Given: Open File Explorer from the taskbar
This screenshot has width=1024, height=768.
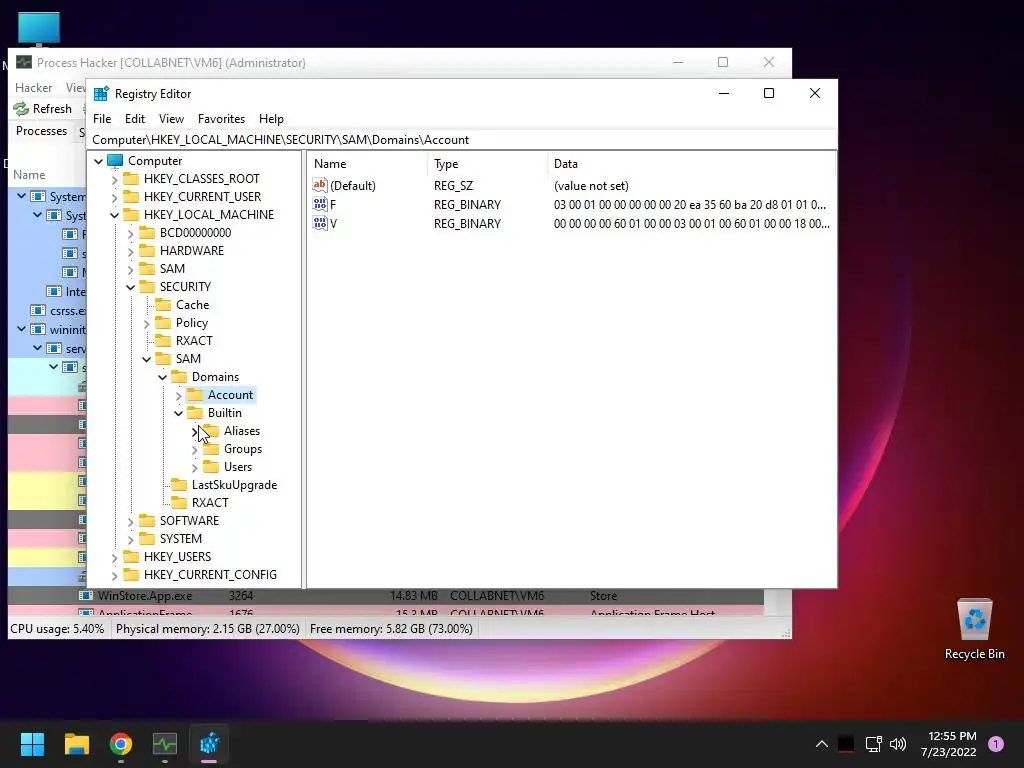Looking at the screenshot, I should pyautogui.click(x=76, y=744).
